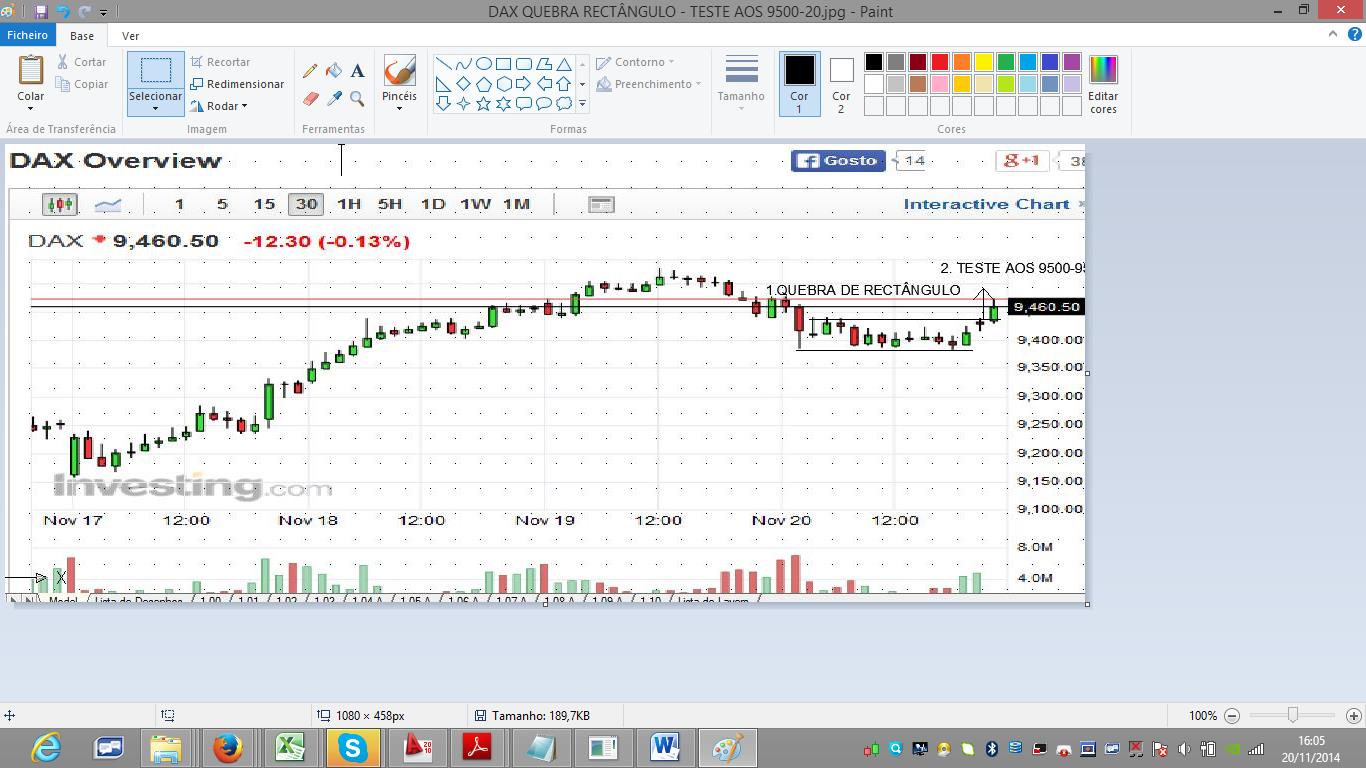Click the Redo arrow in title bar
The image size is (1366, 768).
pos(85,11)
